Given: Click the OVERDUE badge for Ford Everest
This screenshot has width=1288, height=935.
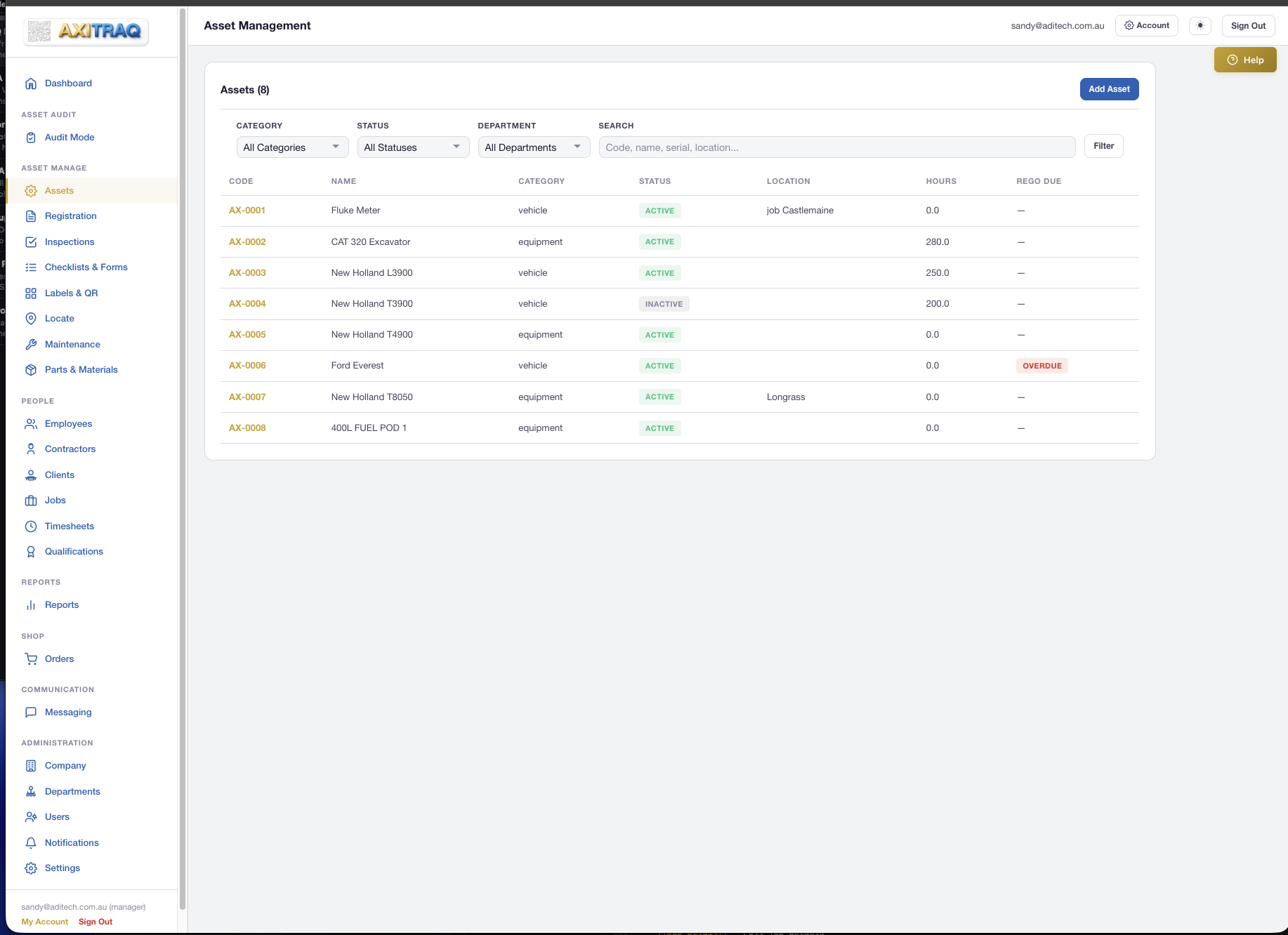Looking at the screenshot, I should 1042,366.
